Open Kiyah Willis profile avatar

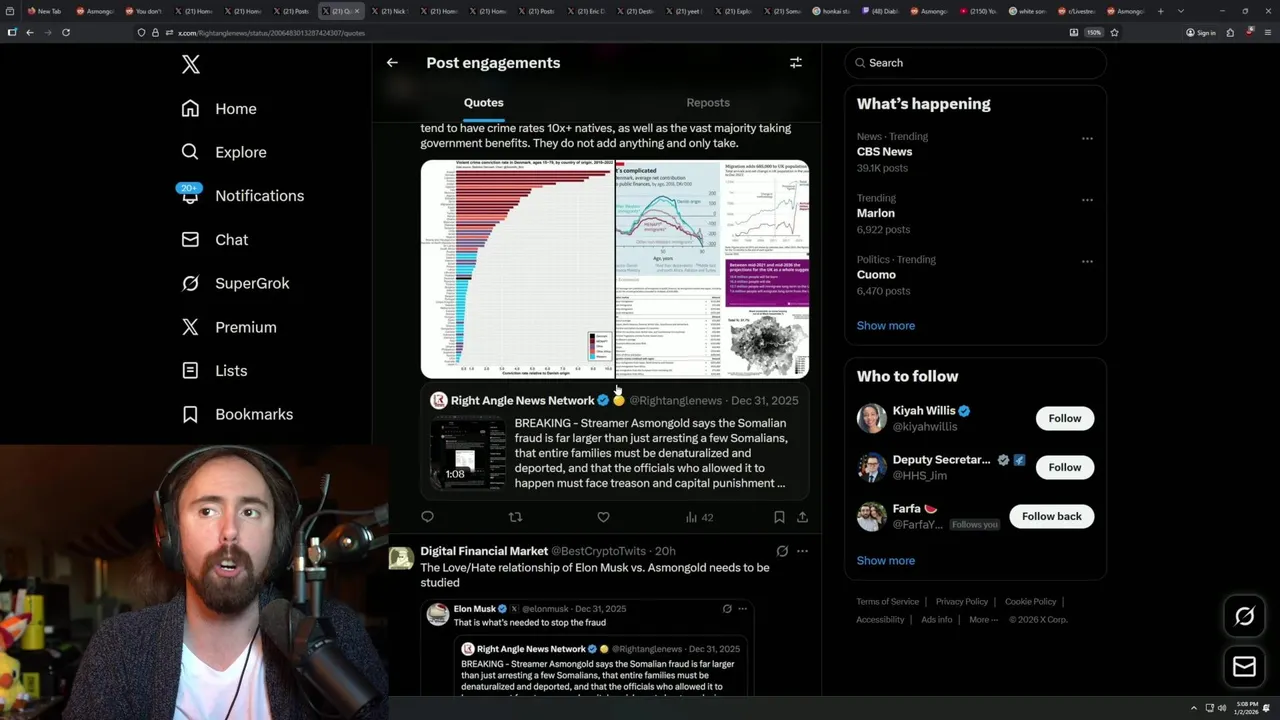pos(872,418)
